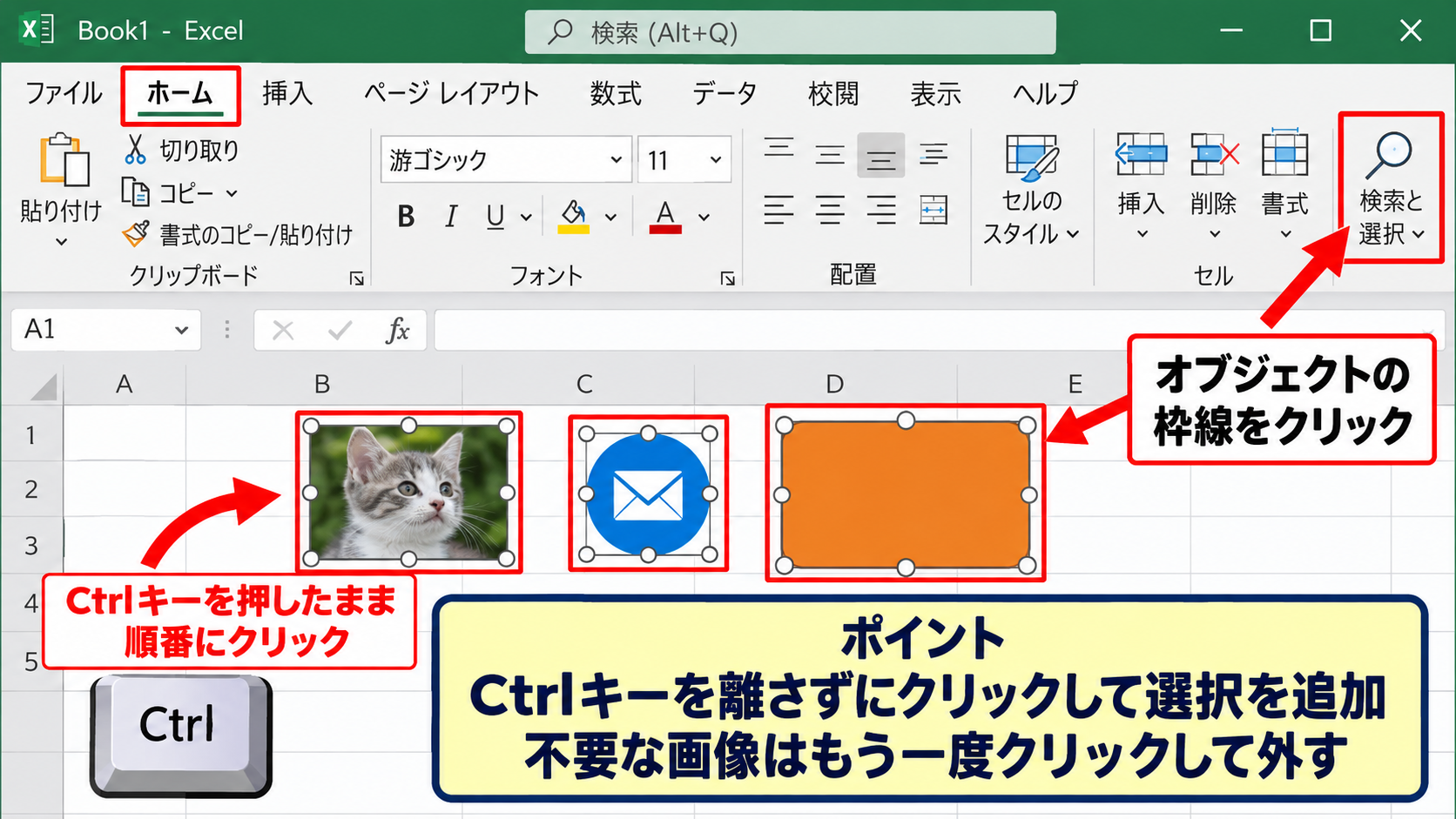The width and height of the screenshot is (1456, 819).
Task: Switch to the ページ レイアウト tab
Action: (451, 92)
